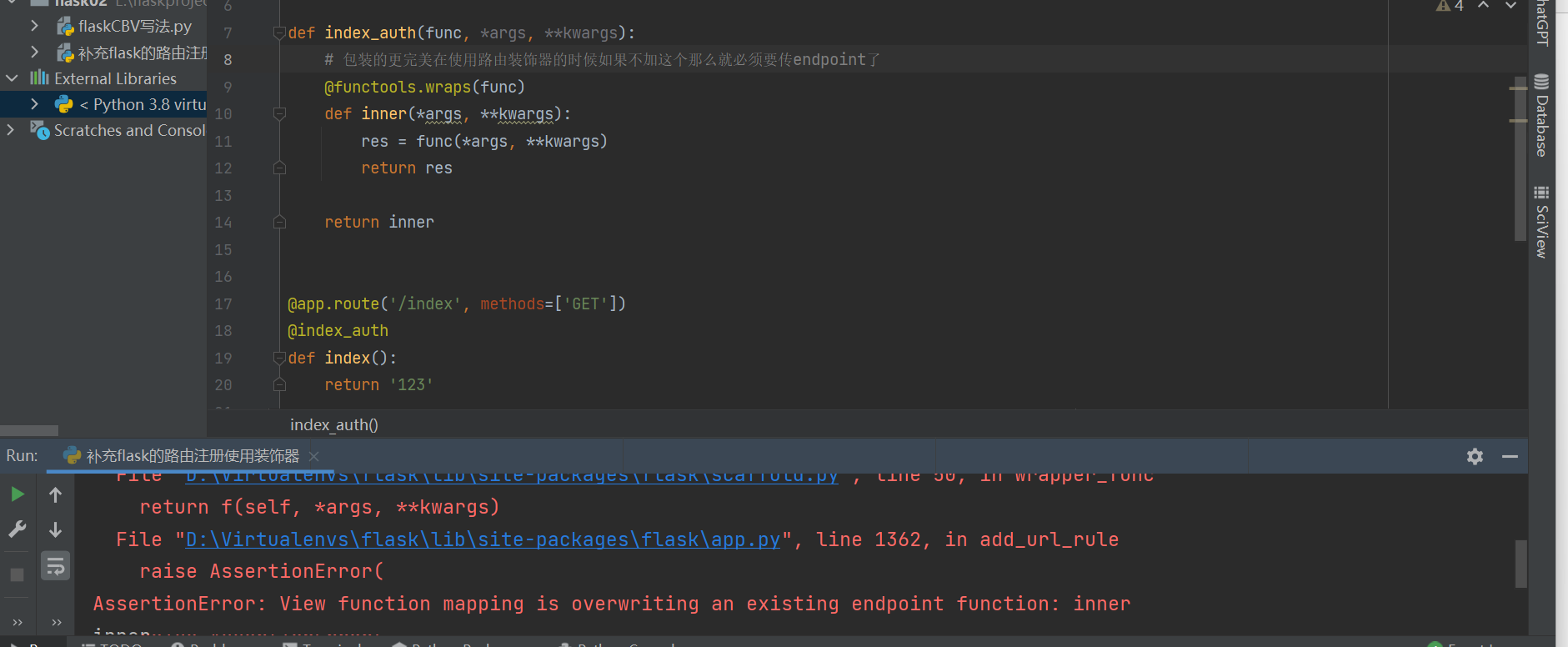The image size is (1568, 647).
Task: Click fold end marker at line 14
Action: 280,222
